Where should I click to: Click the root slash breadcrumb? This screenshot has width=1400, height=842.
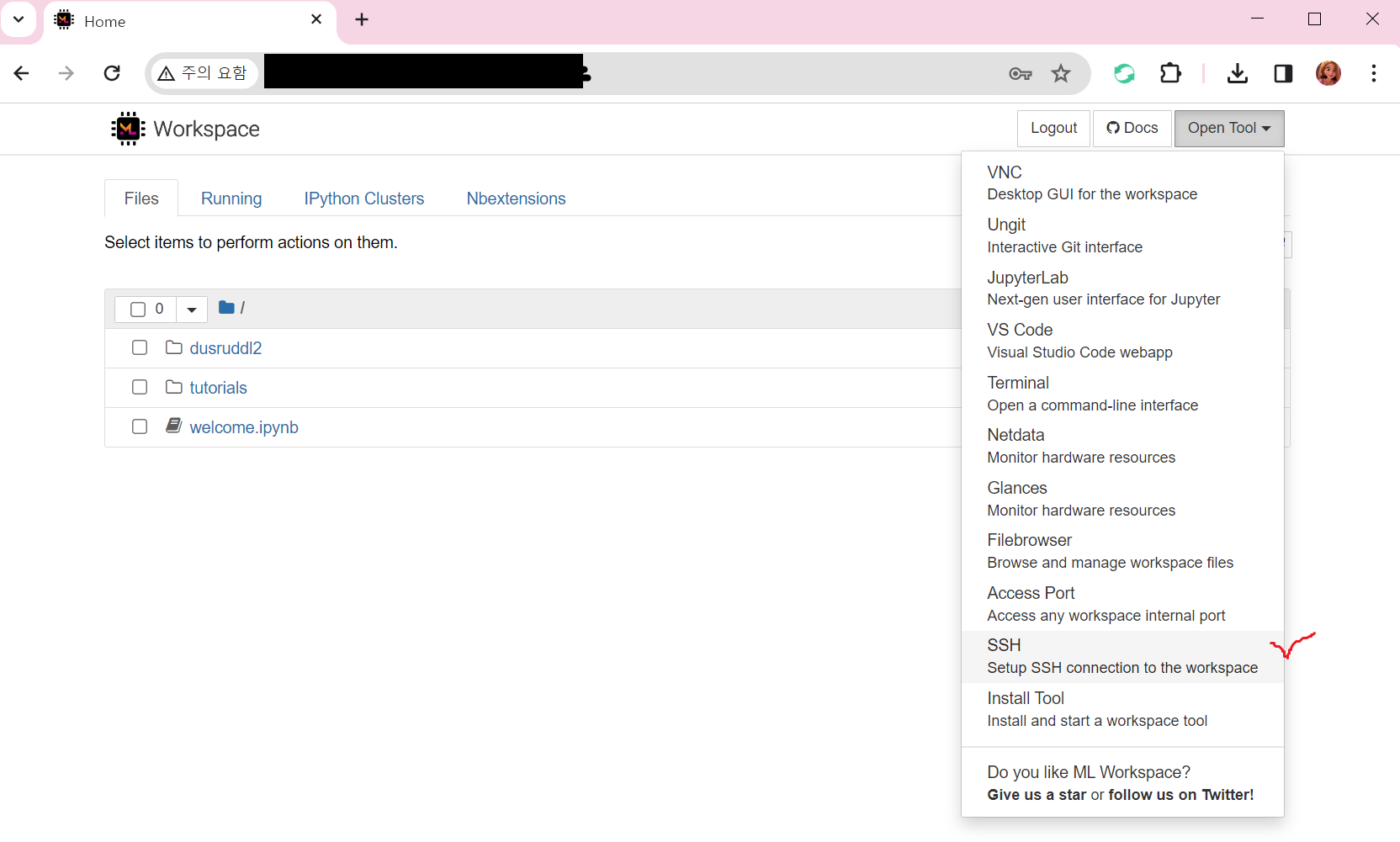[242, 308]
